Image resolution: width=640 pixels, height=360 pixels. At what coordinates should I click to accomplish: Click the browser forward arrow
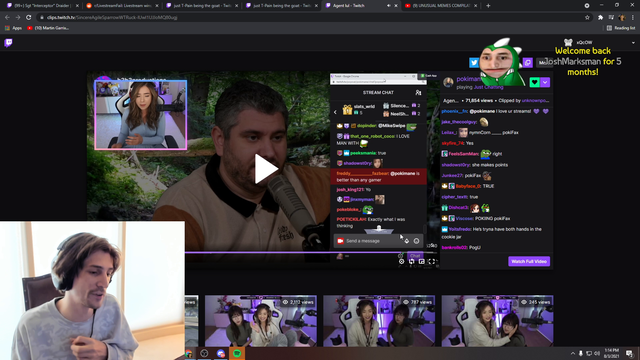click(x=18, y=18)
